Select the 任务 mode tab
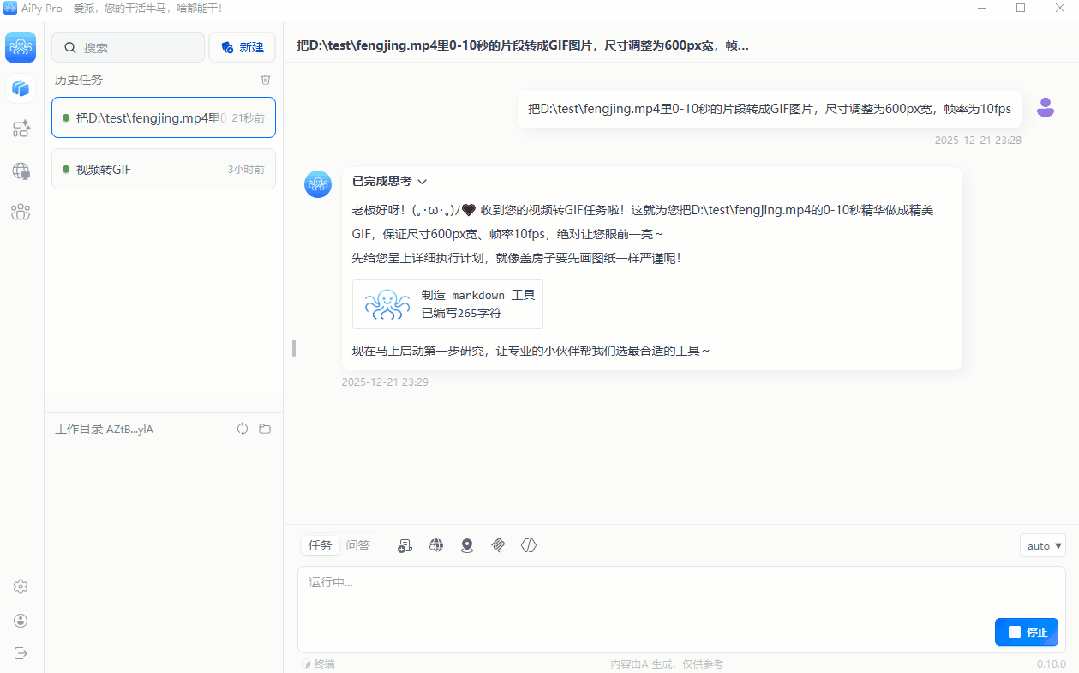 (x=320, y=545)
